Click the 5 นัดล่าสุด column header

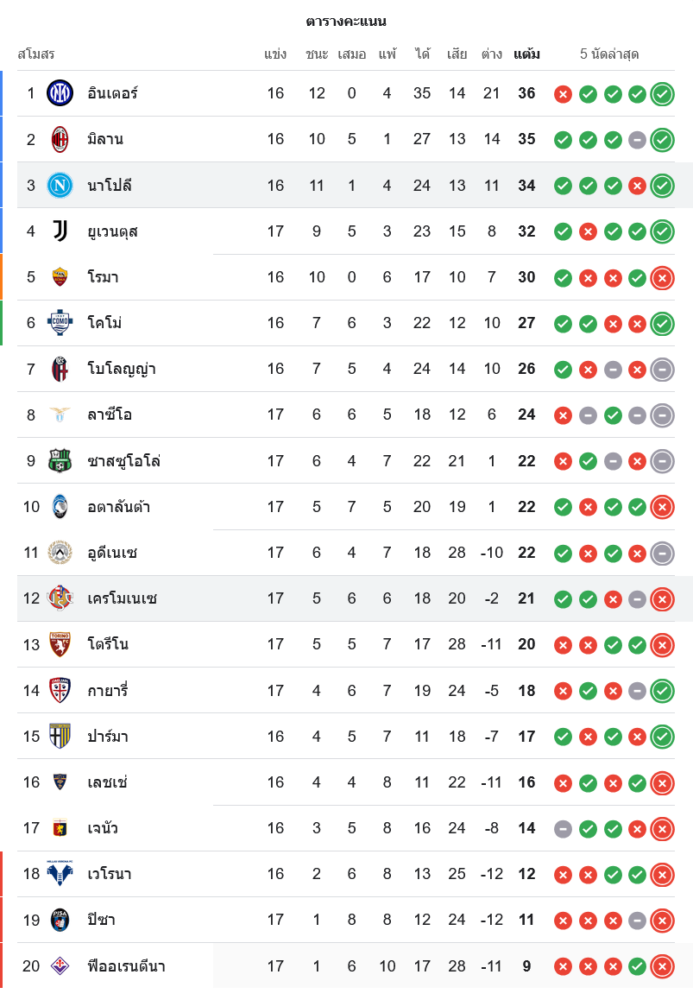pyautogui.click(x=609, y=54)
